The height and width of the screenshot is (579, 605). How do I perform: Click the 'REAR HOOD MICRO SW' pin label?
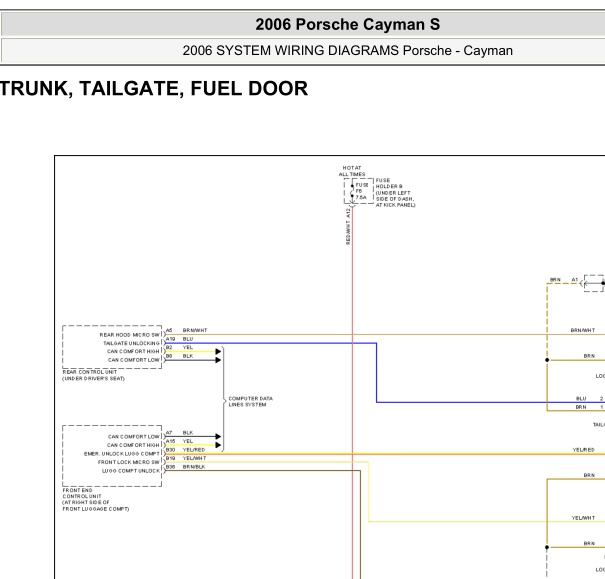point(130,335)
